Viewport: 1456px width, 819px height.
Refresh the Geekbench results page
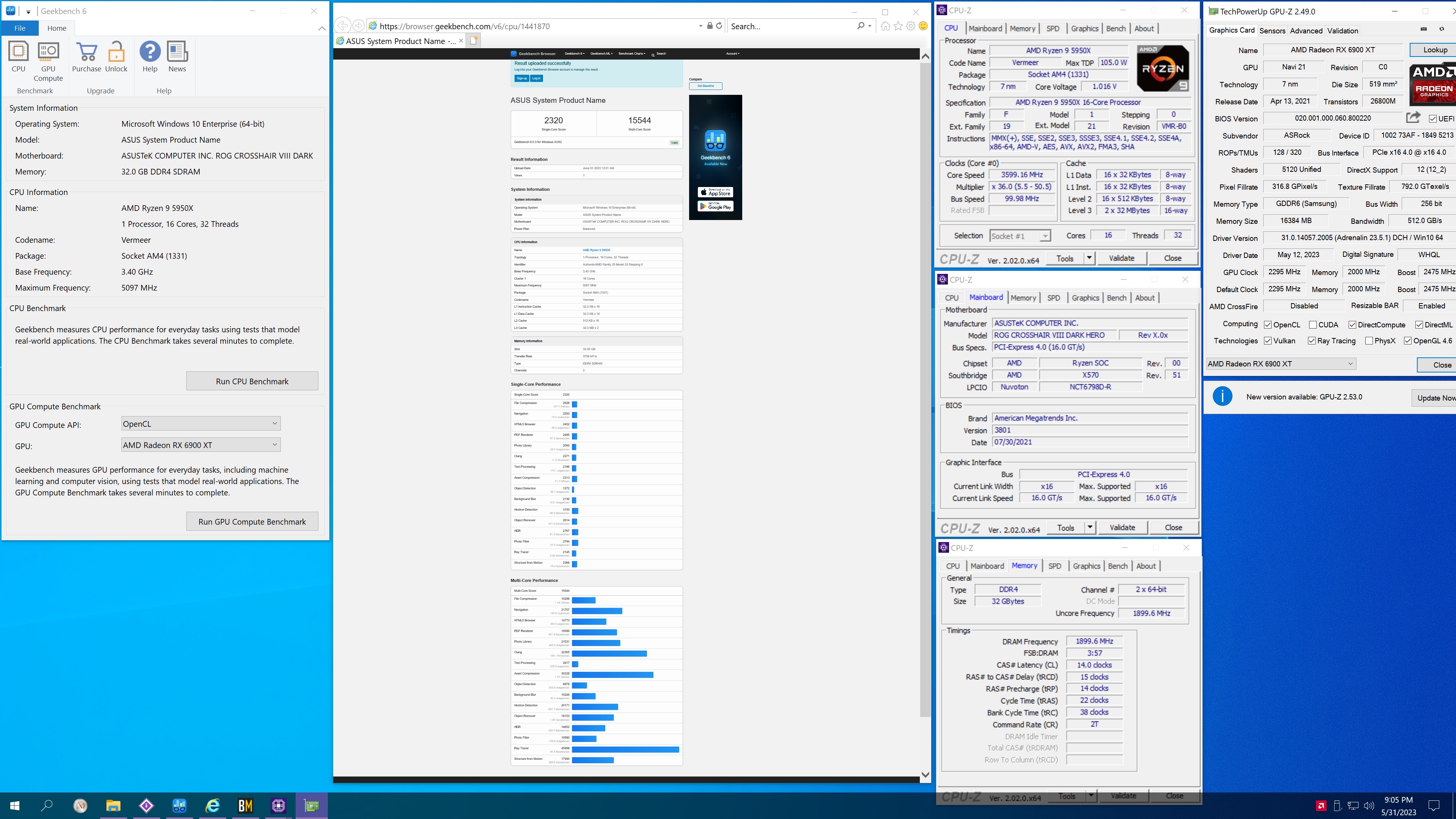(x=719, y=25)
